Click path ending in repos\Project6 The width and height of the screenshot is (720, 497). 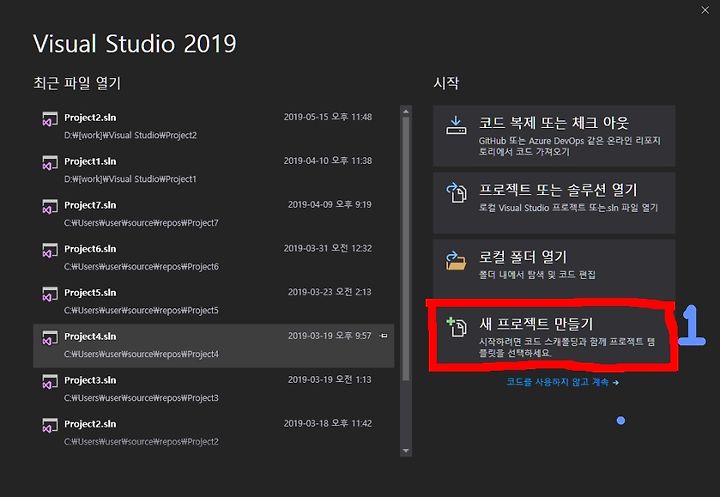(x=141, y=267)
